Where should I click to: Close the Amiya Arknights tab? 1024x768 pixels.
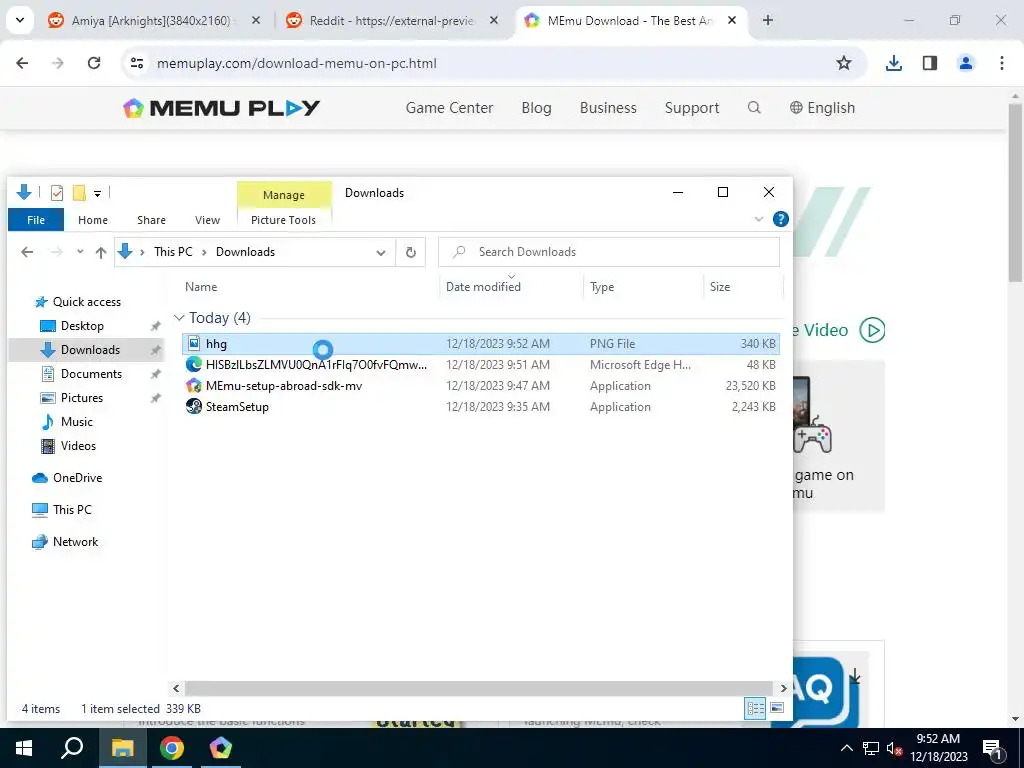tap(256, 21)
